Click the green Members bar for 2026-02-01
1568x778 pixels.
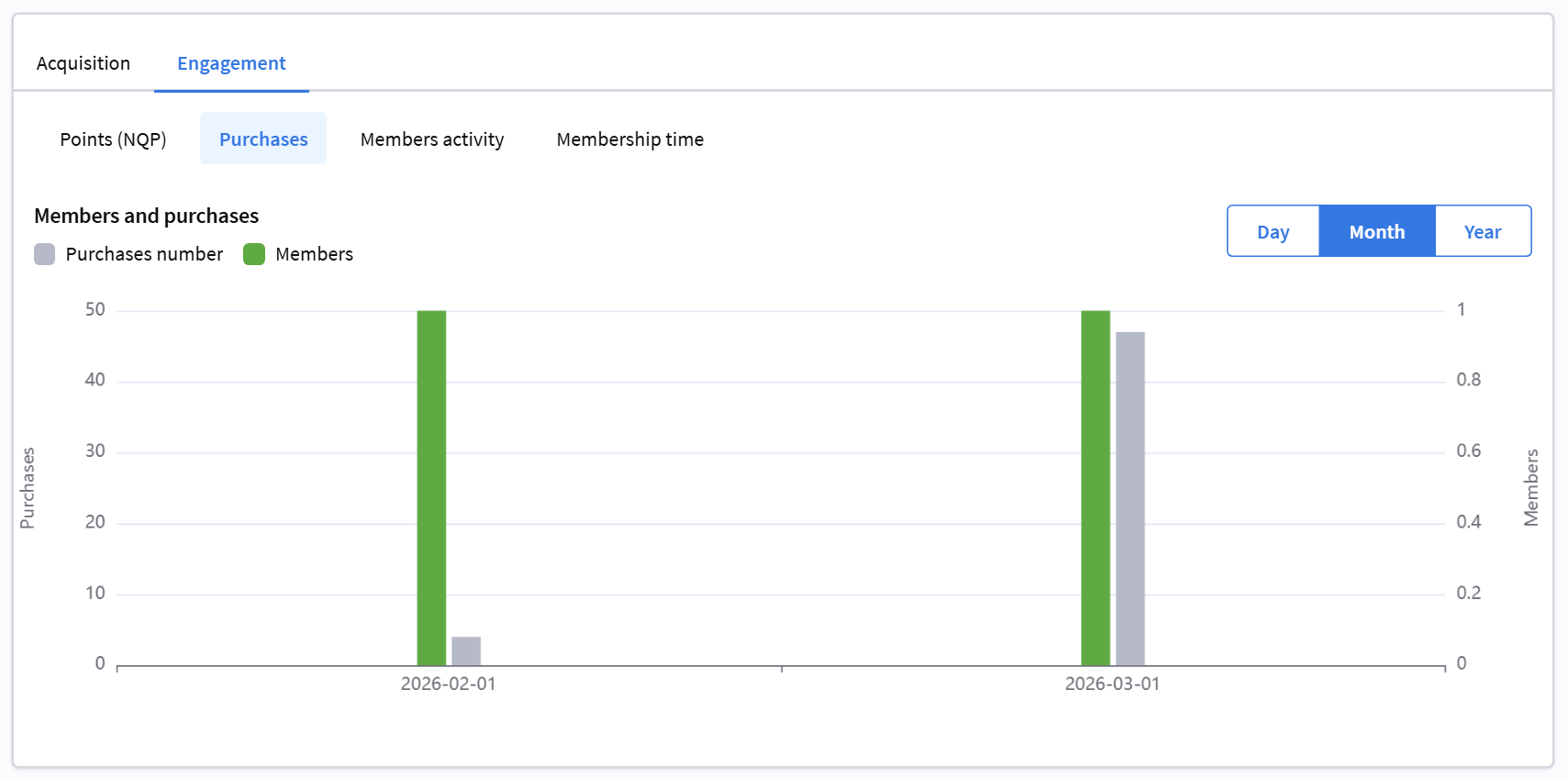431,486
